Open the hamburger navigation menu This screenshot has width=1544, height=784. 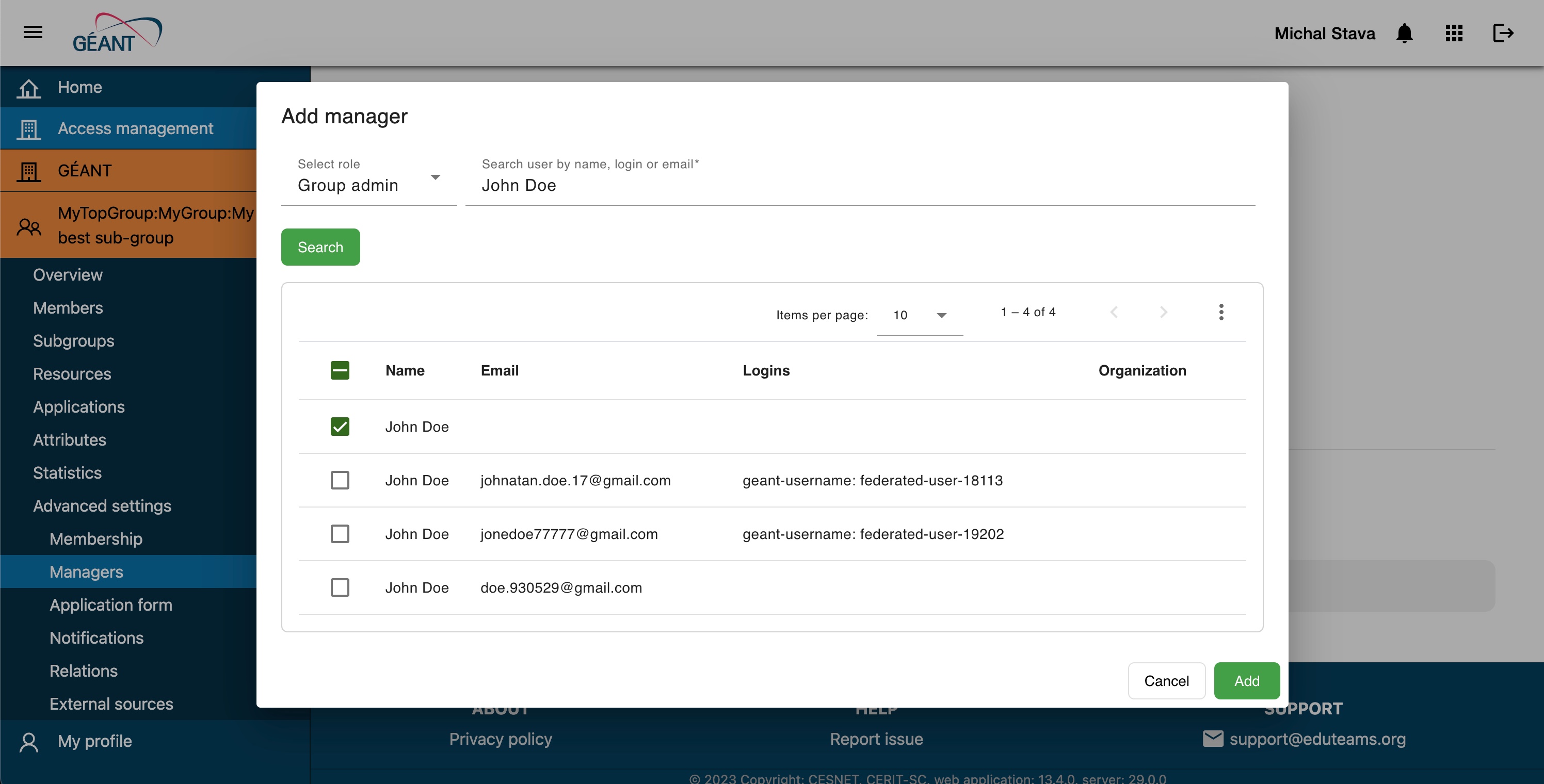(33, 32)
